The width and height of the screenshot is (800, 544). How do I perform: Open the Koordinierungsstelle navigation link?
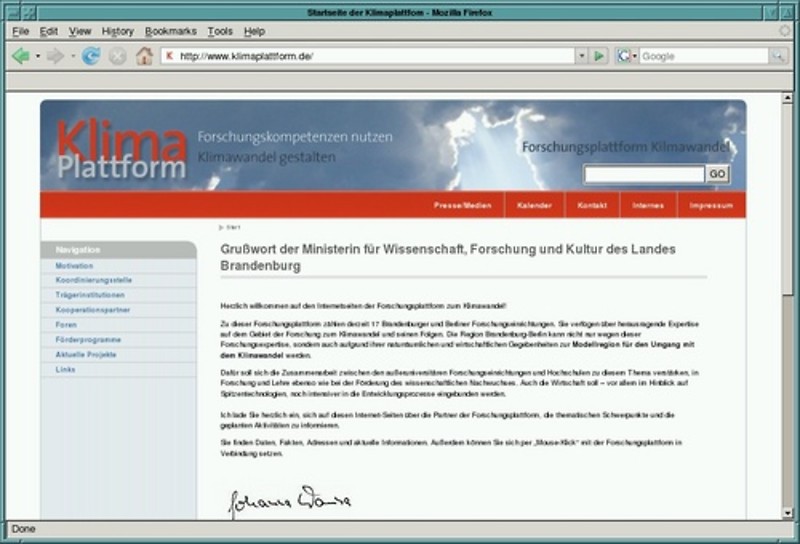tap(94, 280)
